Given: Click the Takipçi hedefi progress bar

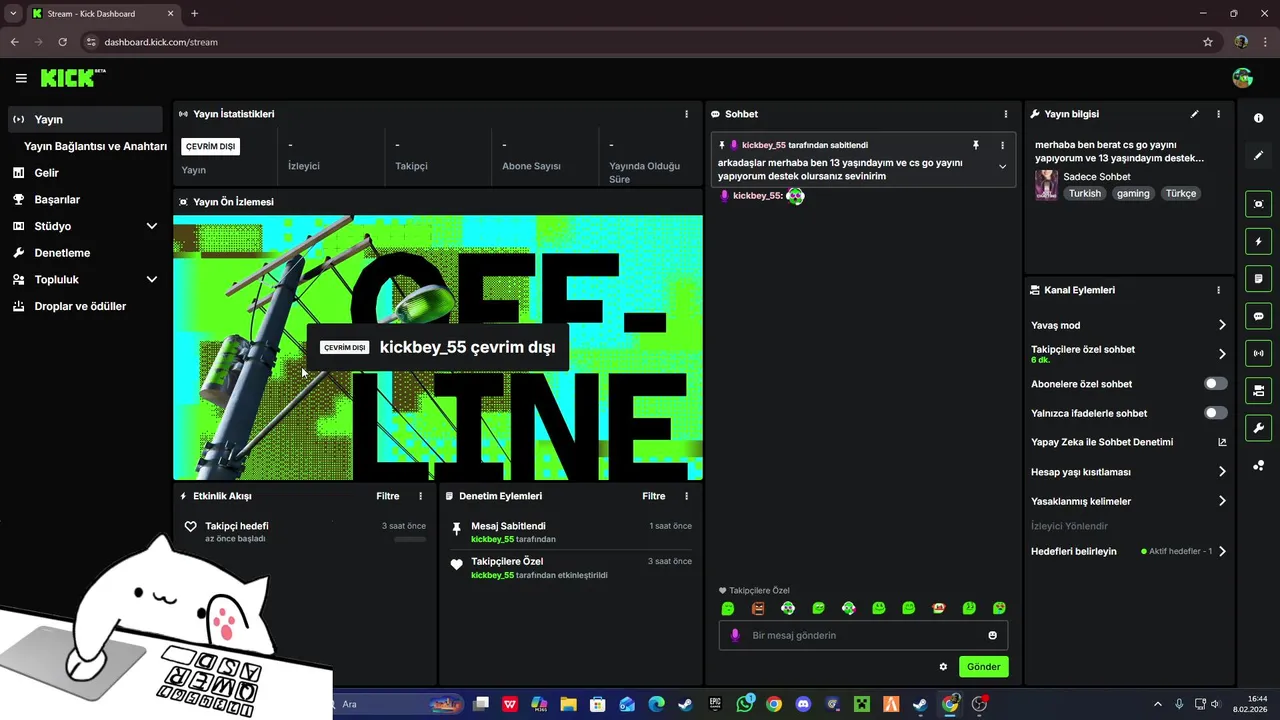Looking at the screenshot, I should point(410,540).
